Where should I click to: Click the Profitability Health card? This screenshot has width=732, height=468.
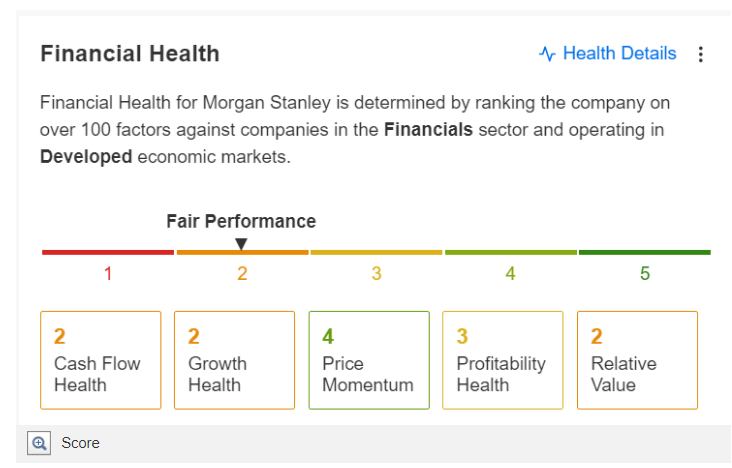(502, 360)
